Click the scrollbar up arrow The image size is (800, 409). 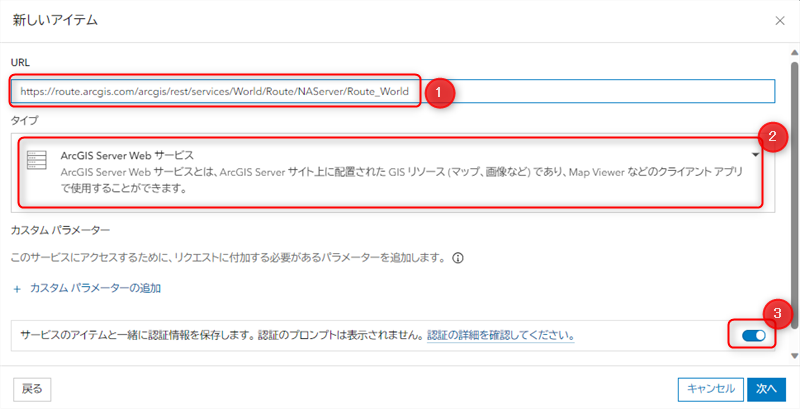793,51
